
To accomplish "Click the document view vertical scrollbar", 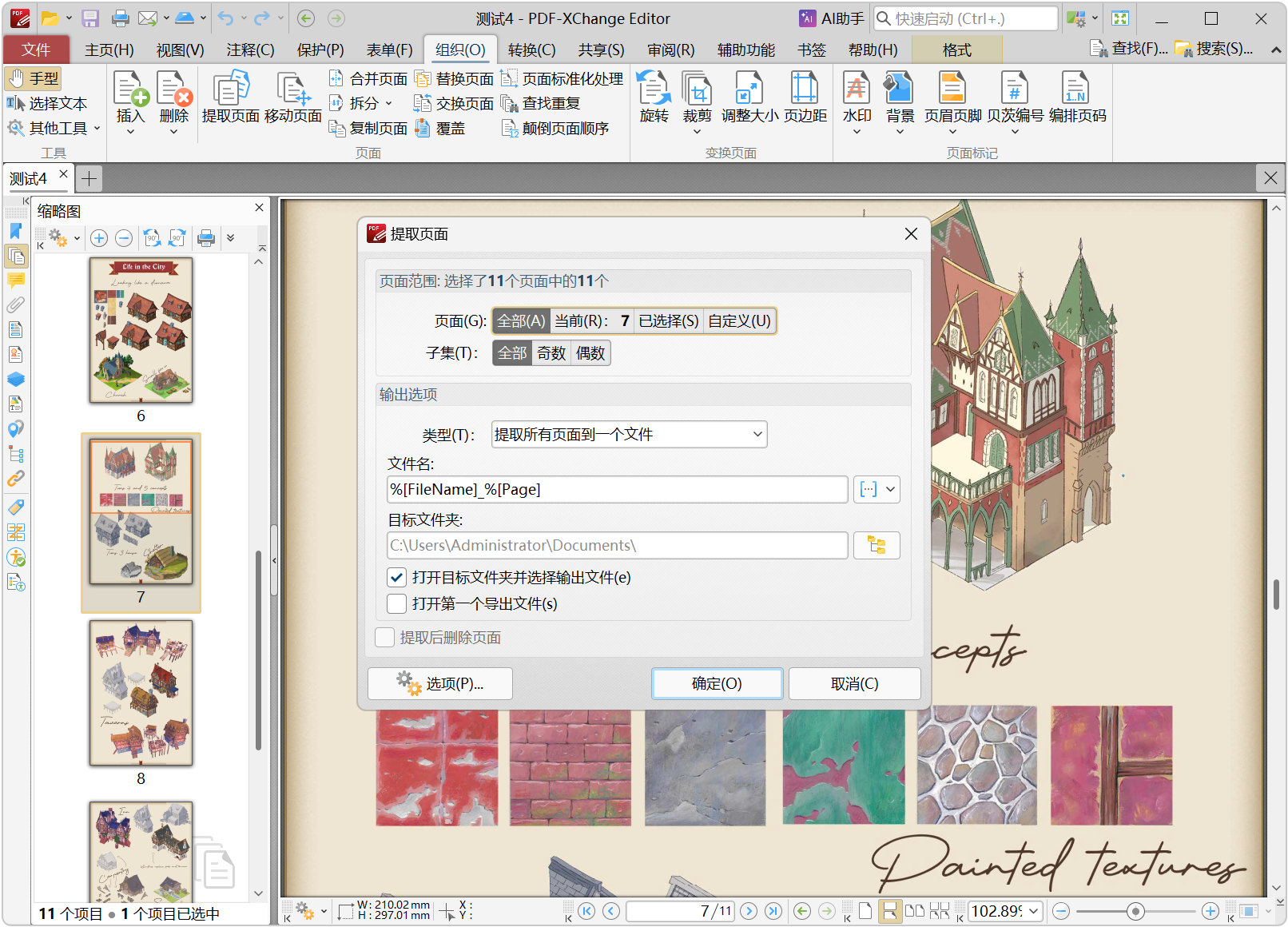I will tap(1276, 594).
